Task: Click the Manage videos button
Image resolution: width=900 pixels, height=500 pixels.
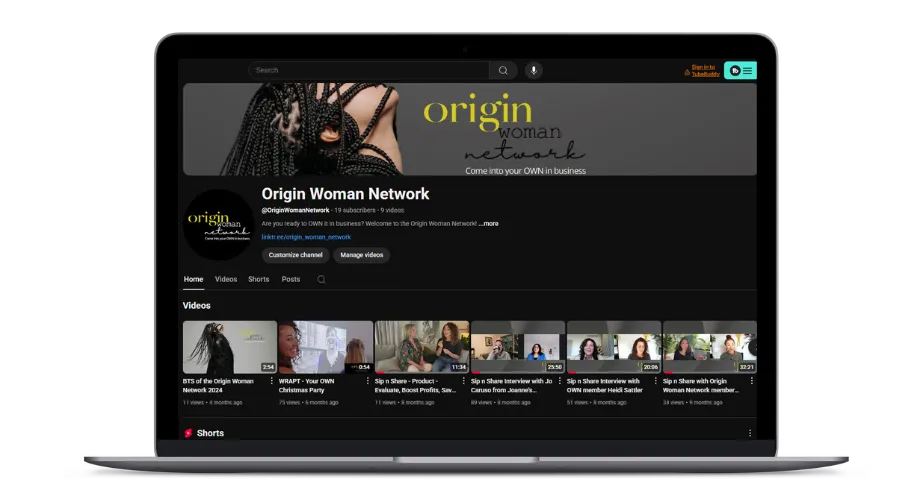Action: click(362, 255)
